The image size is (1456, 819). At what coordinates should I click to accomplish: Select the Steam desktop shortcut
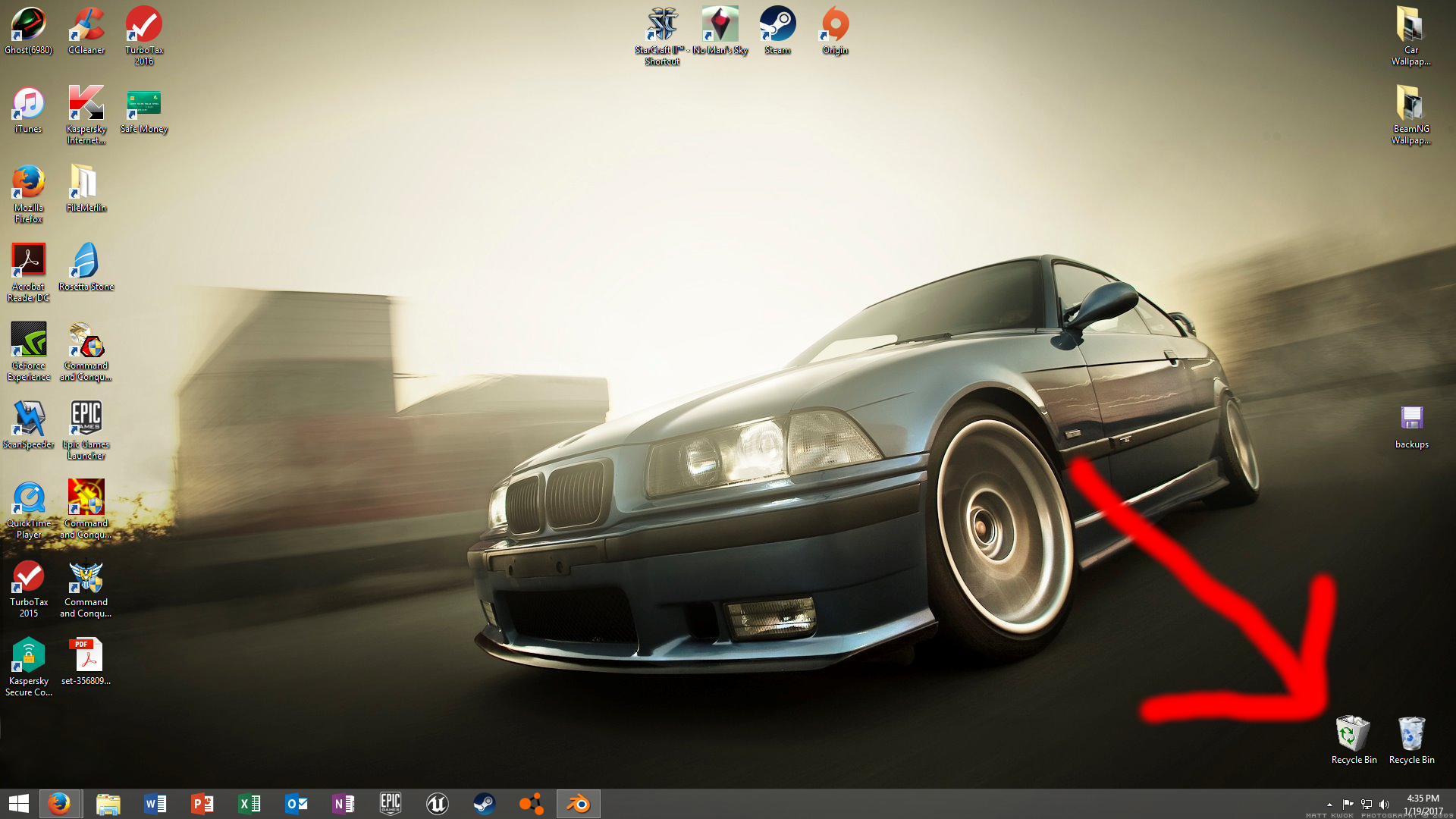pos(777,30)
